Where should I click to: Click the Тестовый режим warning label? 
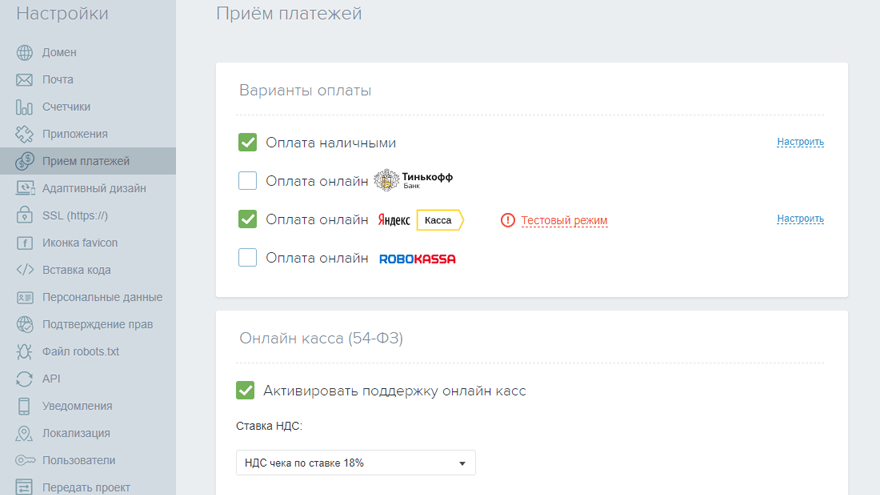pos(564,220)
